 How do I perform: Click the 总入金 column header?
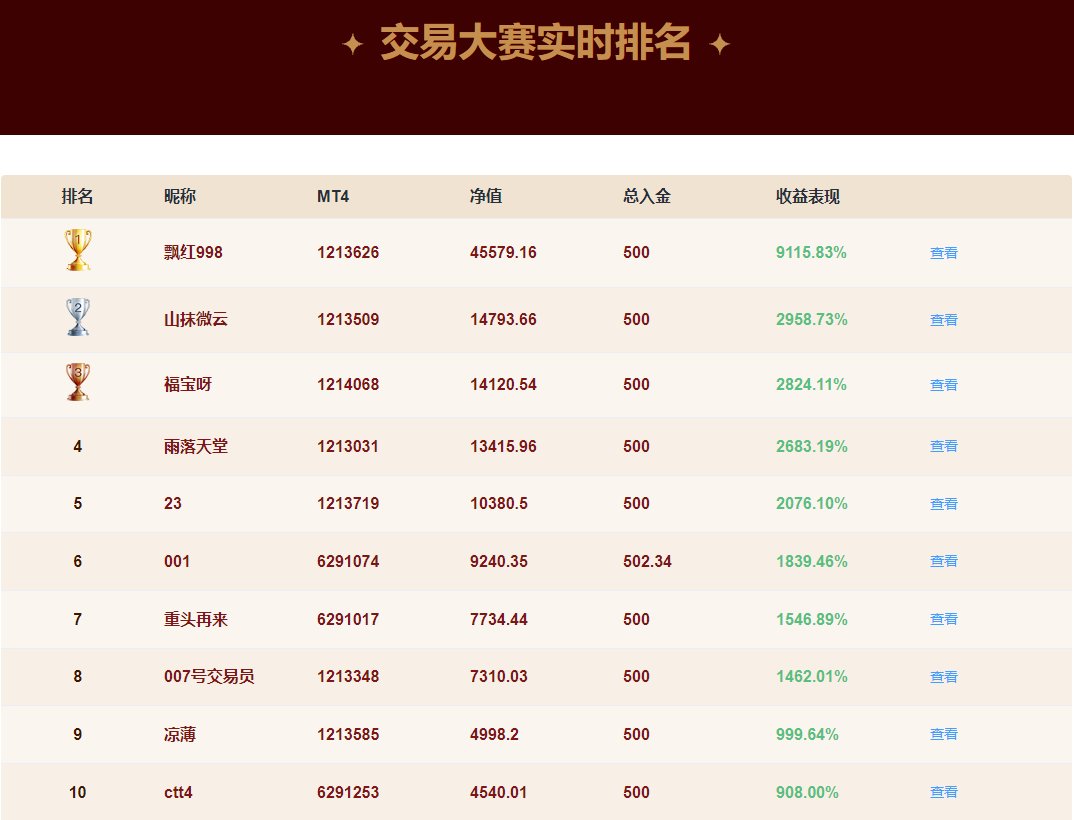pyautogui.click(x=648, y=197)
